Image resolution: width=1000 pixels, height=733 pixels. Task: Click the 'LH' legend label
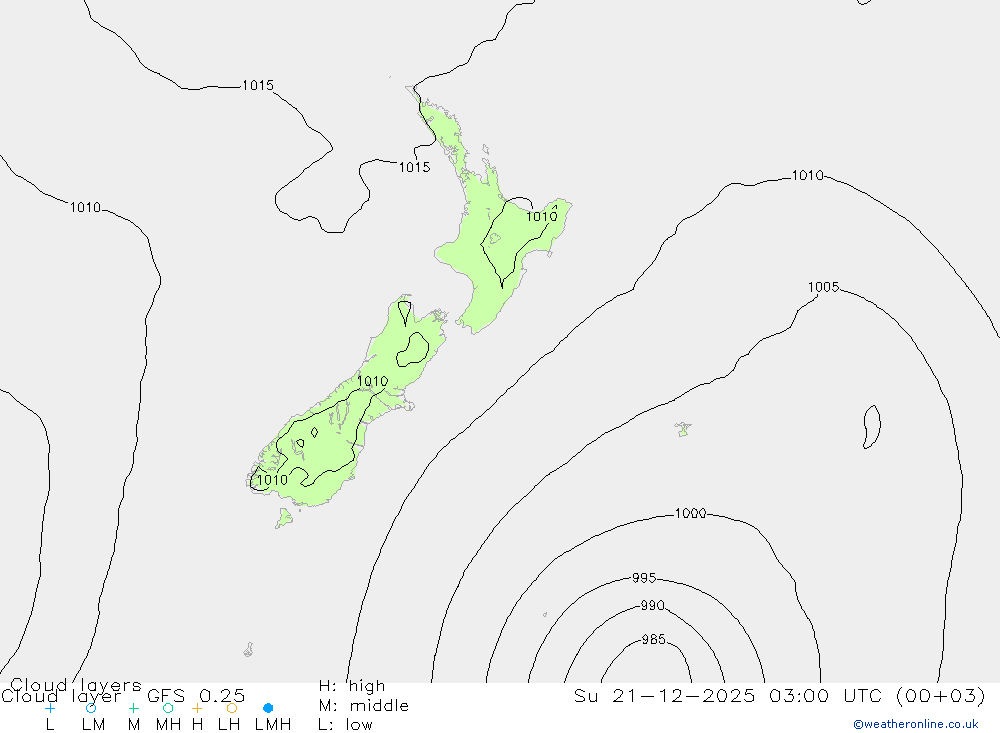(229, 725)
